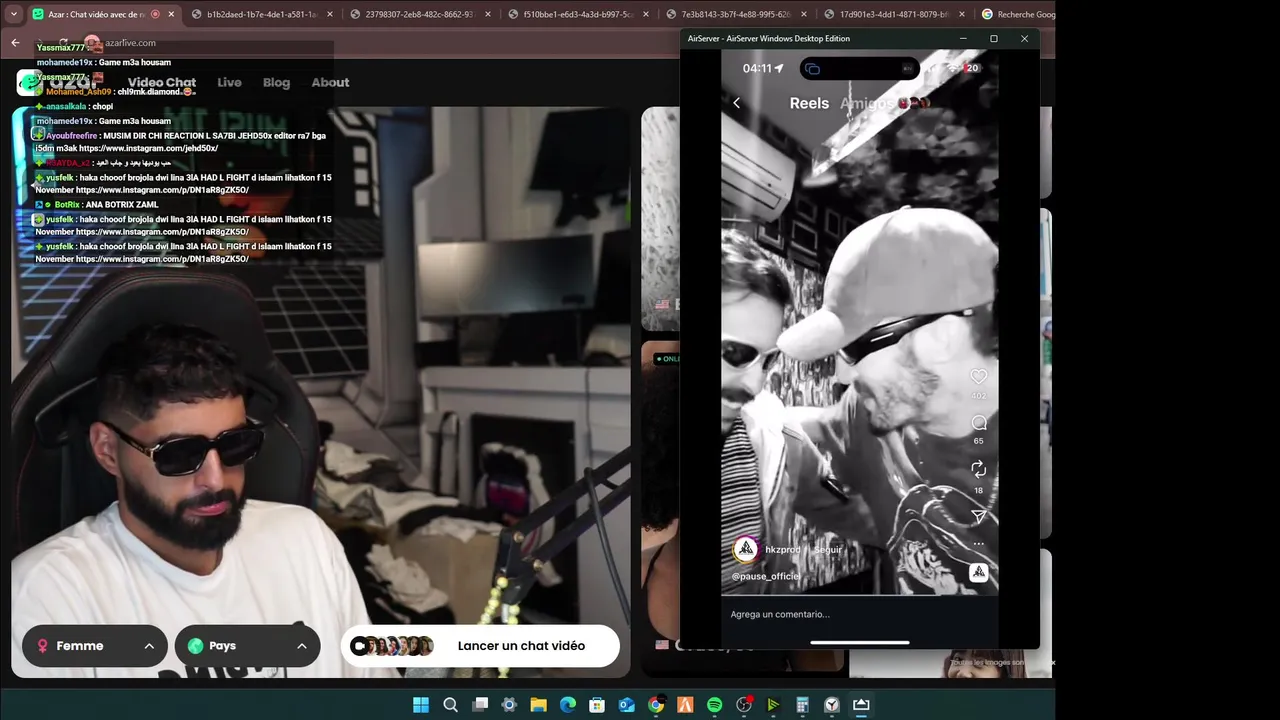Image resolution: width=1280 pixels, height=720 pixels.
Task: Close the Azar chat video tab
Action: [x=171, y=14]
